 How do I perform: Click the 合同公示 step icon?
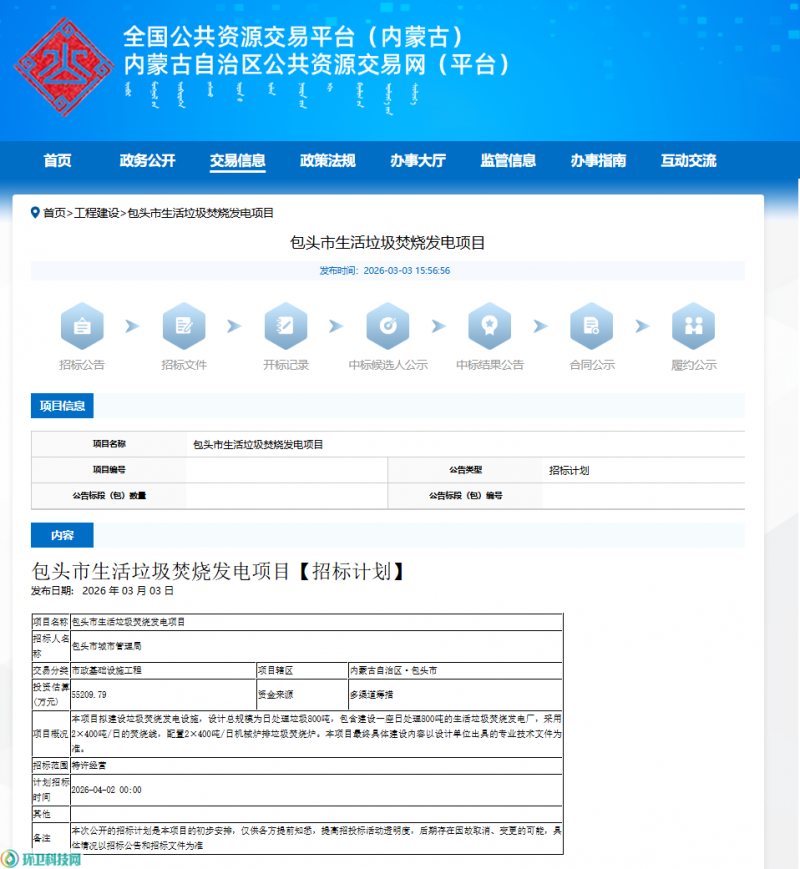pos(592,325)
